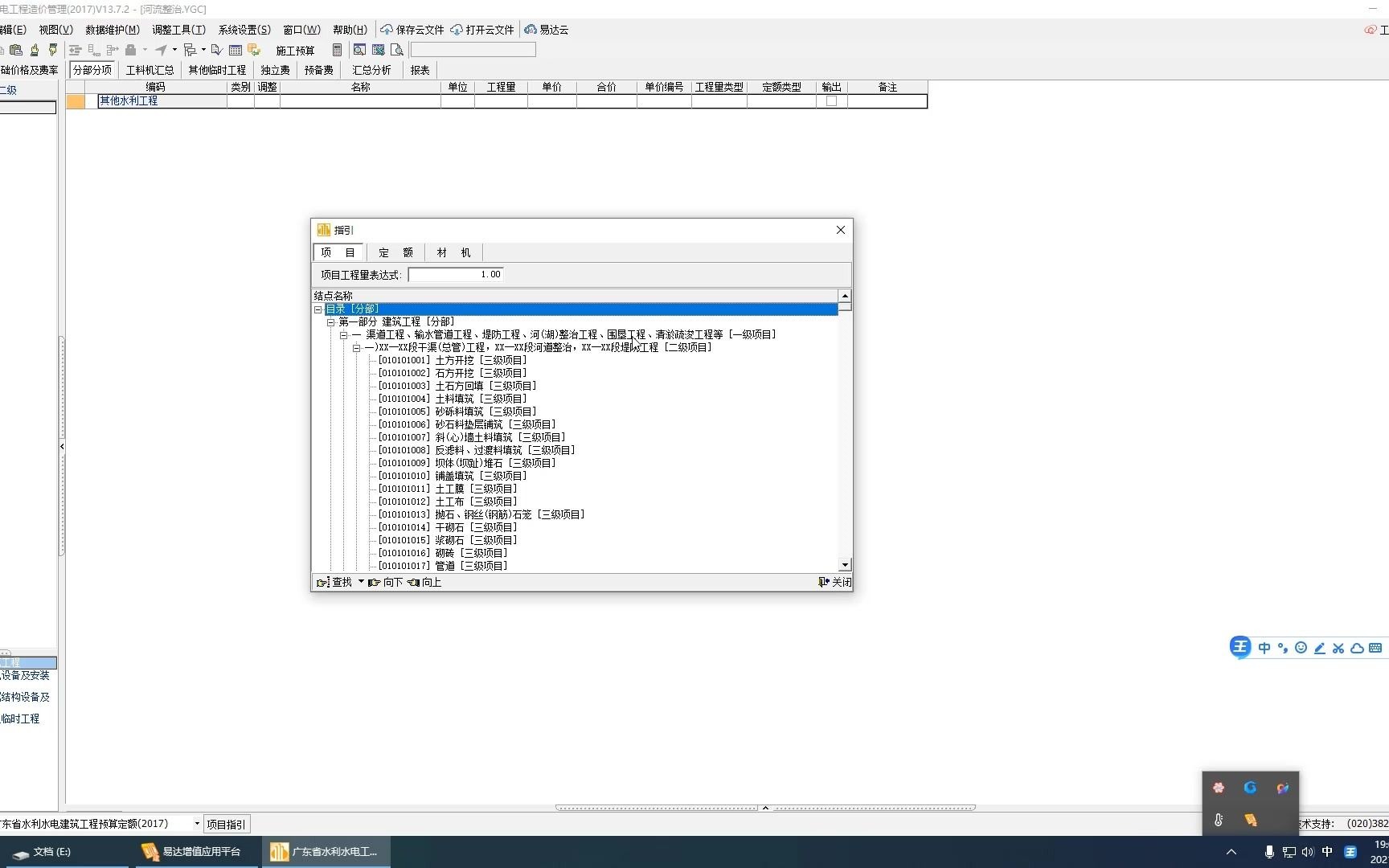Open the calculator tool icon
This screenshot has height=868, width=1389.
coord(337,50)
